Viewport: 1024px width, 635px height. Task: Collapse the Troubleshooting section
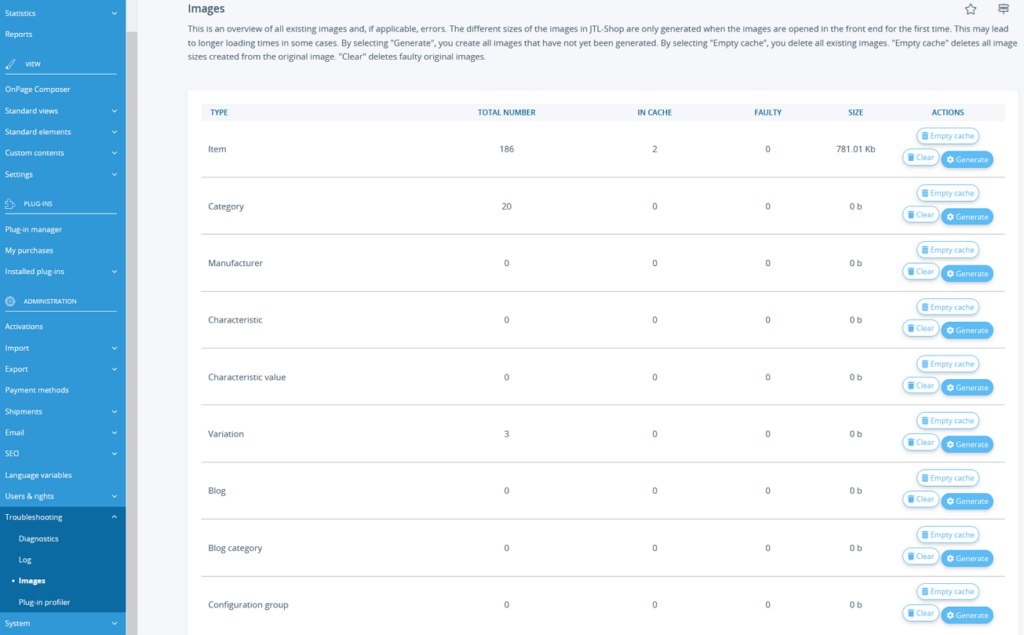[x=62, y=517]
